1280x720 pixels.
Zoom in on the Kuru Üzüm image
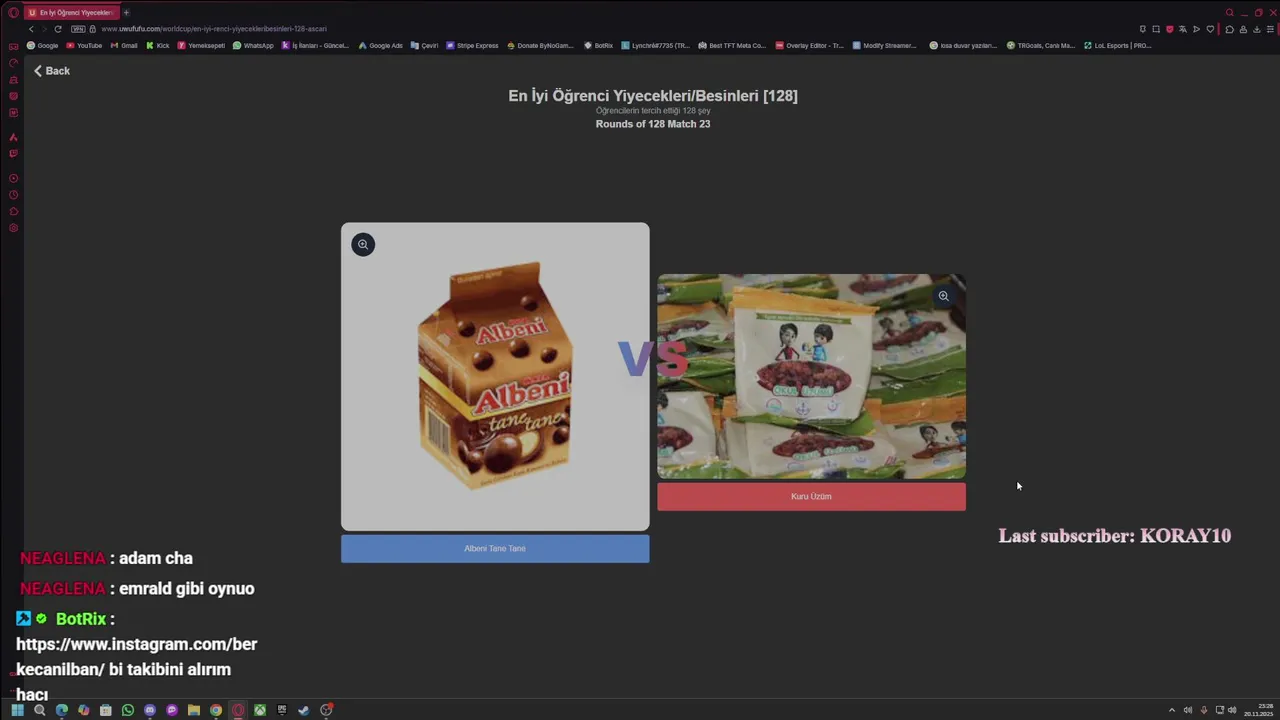pyautogui.click(x=943, y=296)
